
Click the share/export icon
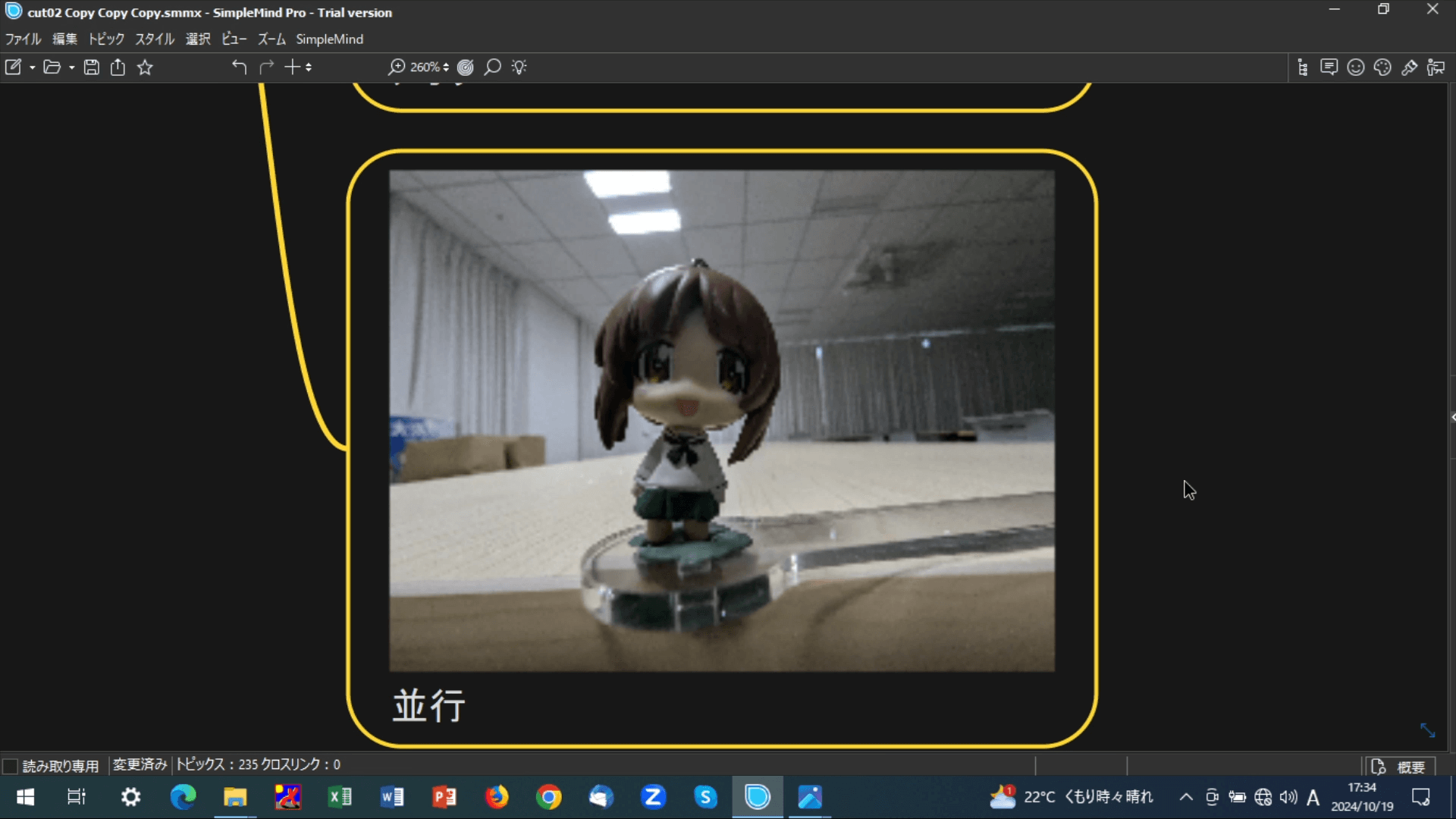118,67
